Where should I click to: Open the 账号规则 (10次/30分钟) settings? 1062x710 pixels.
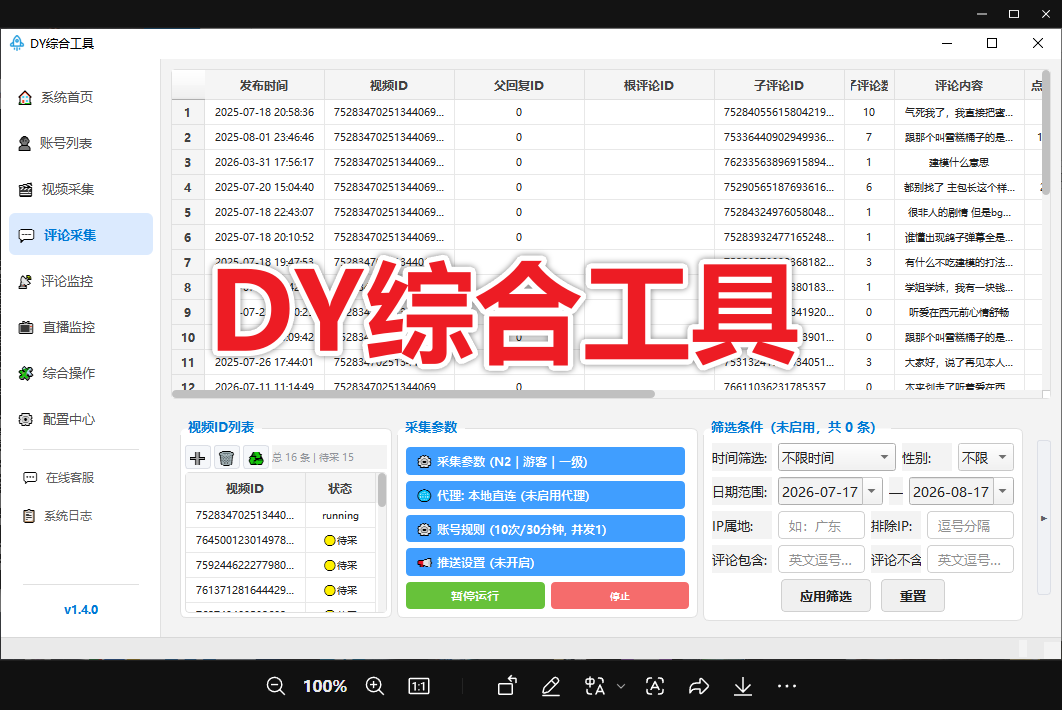tap(545, 529)
